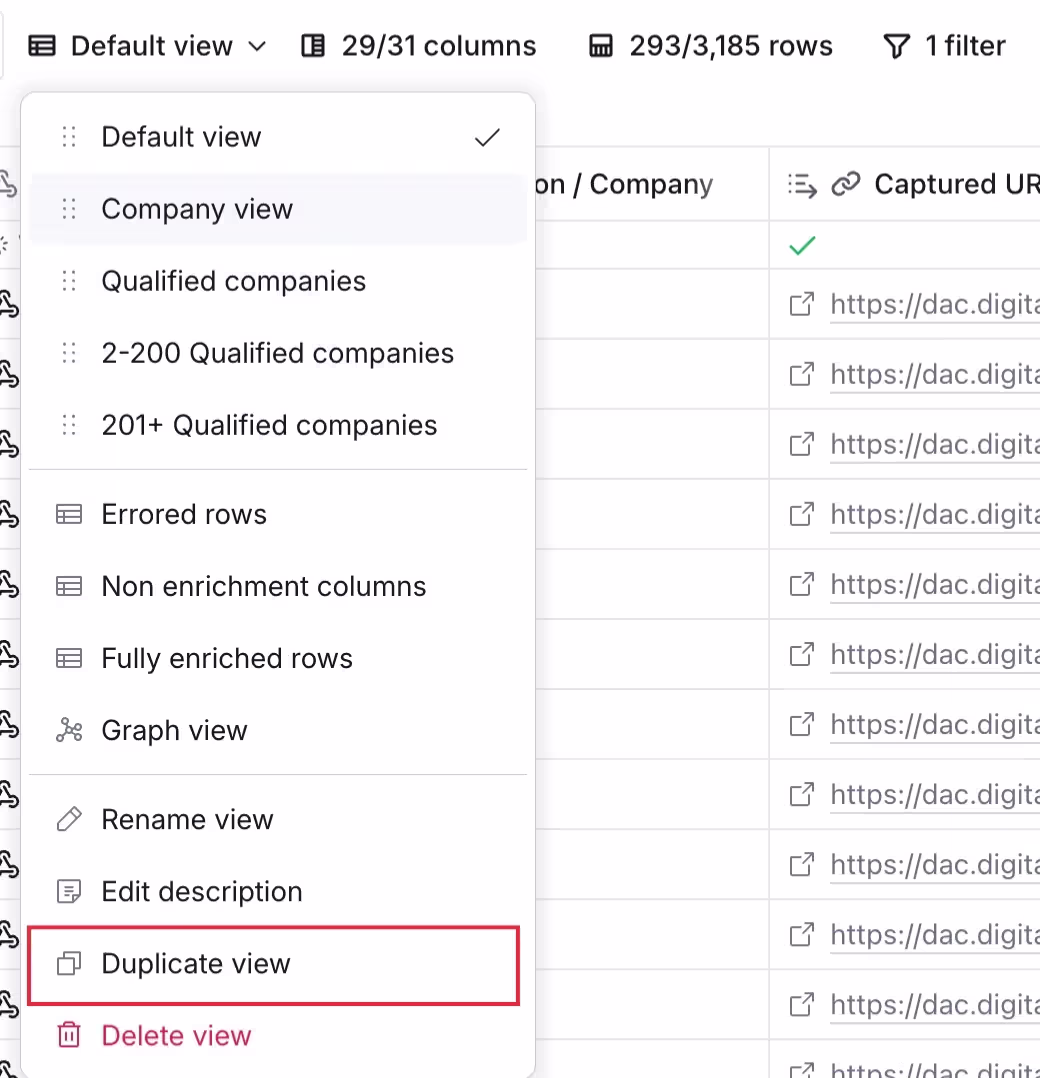Click the drag handle for Qualified companies
This screenshot has width=1040, height=1078.
[69, 281]
